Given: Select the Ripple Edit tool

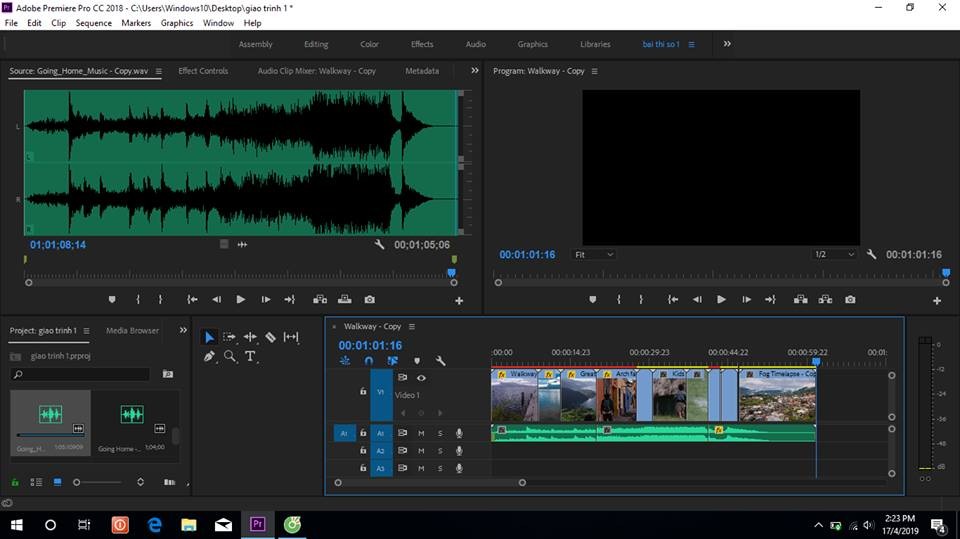Looking at the screenshot, I should [x=250, y=337].
